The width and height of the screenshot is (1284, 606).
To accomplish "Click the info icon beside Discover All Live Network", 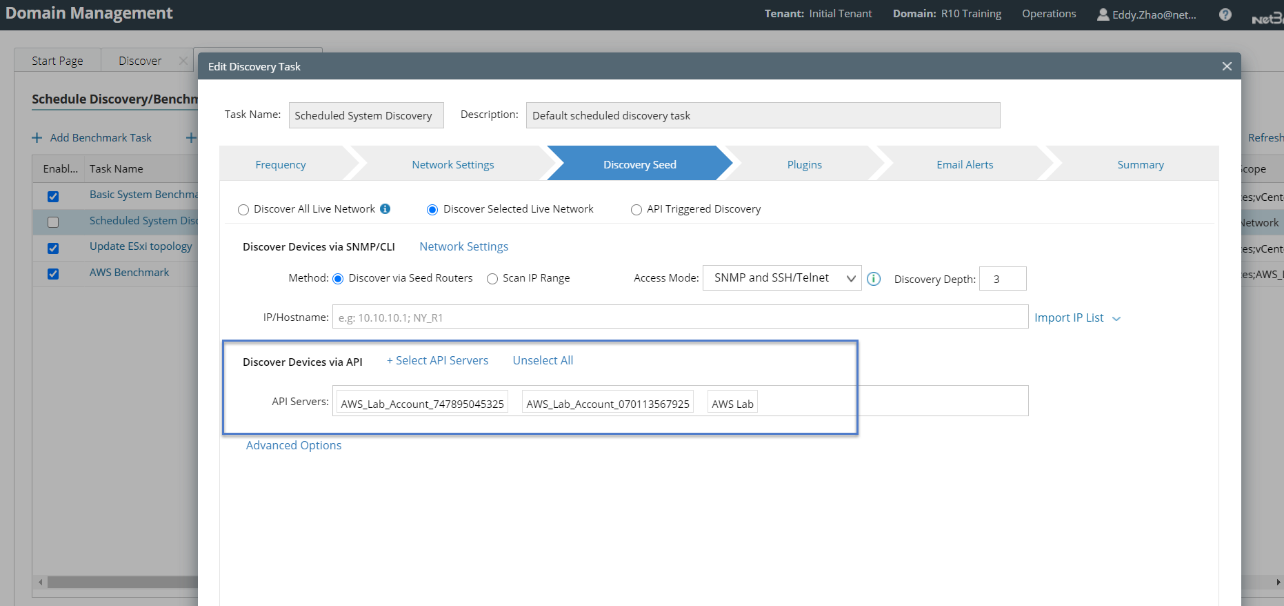I will tap(385, 210).
